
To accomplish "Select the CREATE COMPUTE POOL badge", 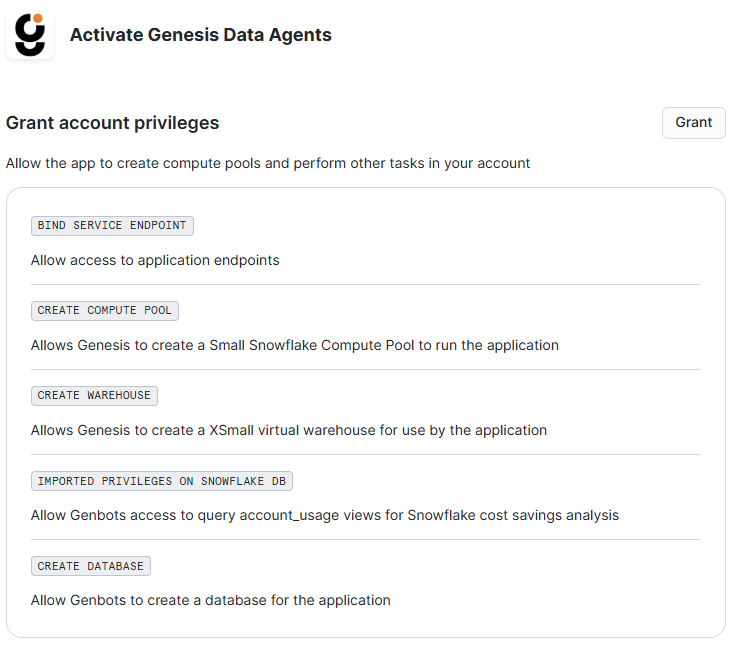I will point(105,311).
